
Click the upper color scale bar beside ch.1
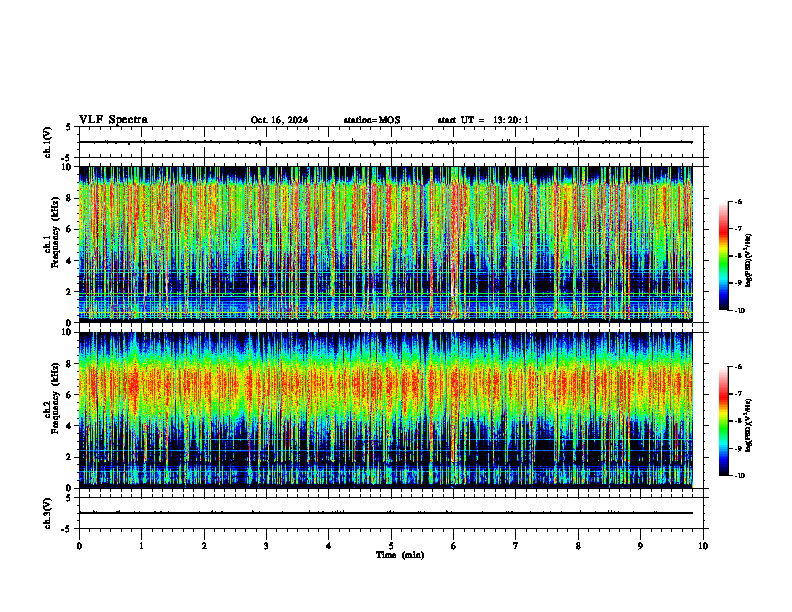[x=723, y=256]
